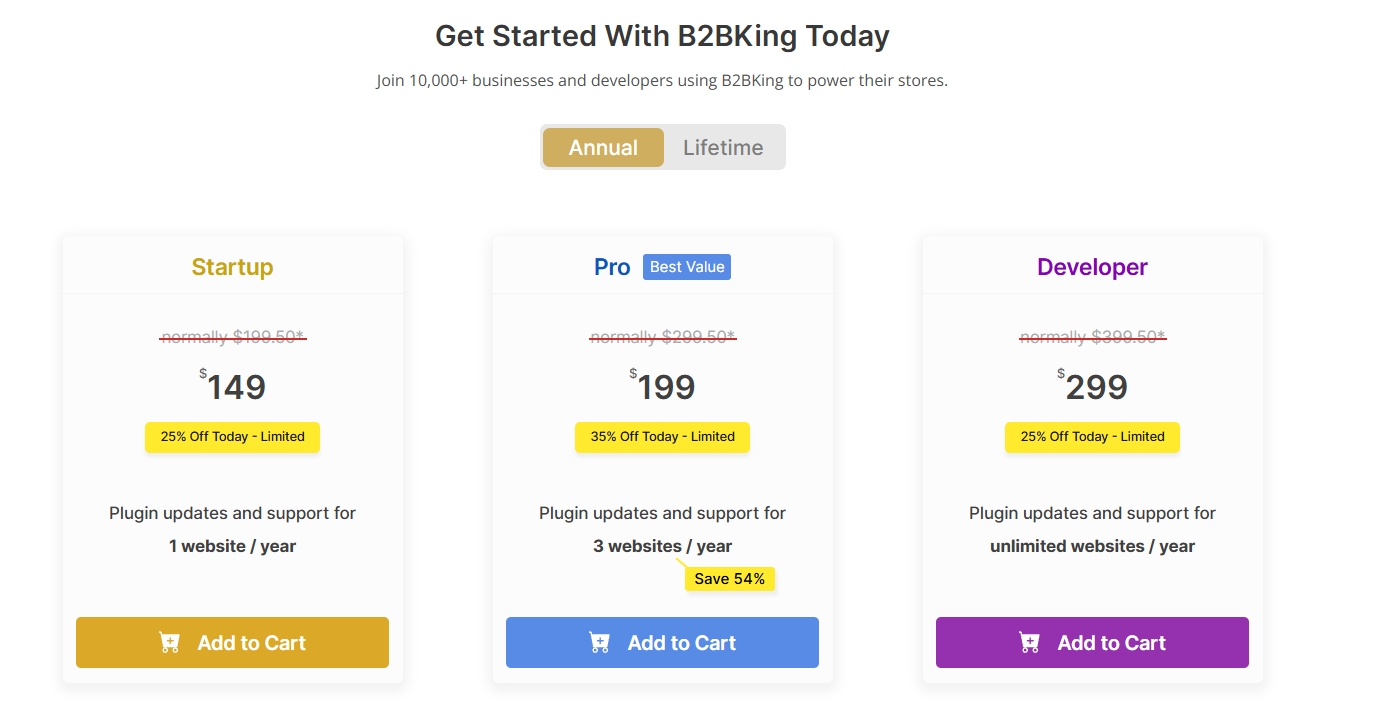Click the cart icon on Startup button
The width and height of the screenshot is (1373, 715).
[x=170, y=643]
